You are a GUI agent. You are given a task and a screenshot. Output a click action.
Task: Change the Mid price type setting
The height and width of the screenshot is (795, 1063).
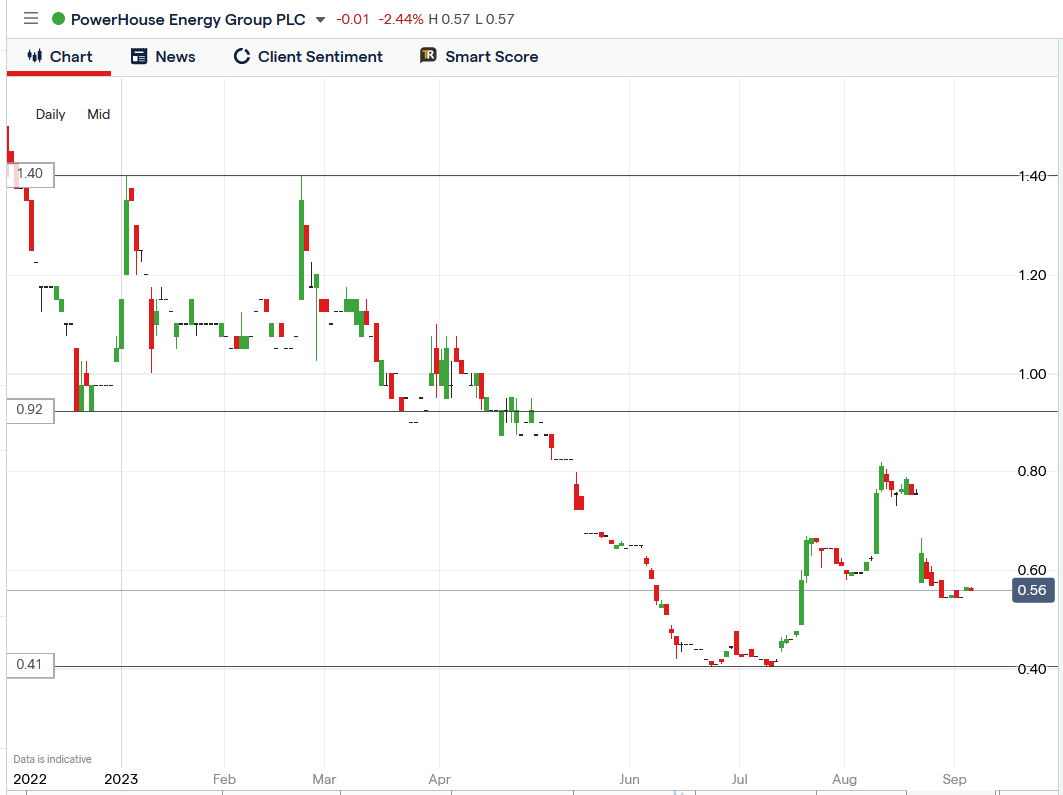click(x=98, y=115)
